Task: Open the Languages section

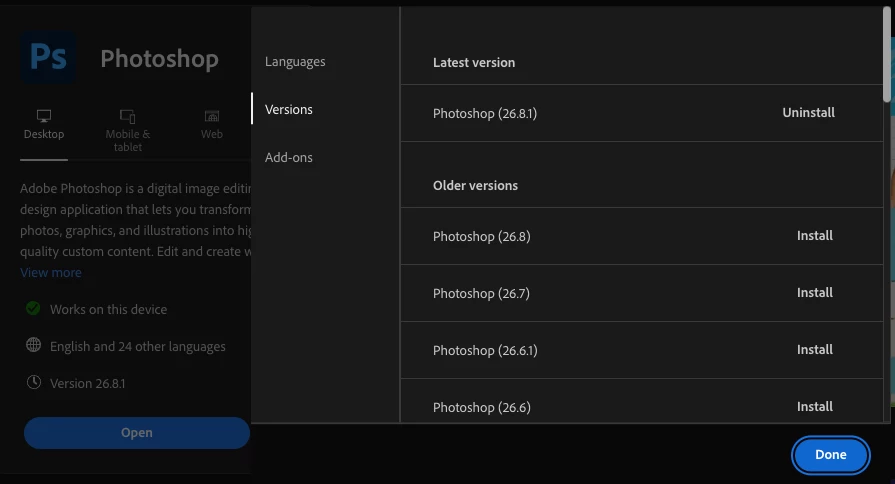Action: point(295,62)
